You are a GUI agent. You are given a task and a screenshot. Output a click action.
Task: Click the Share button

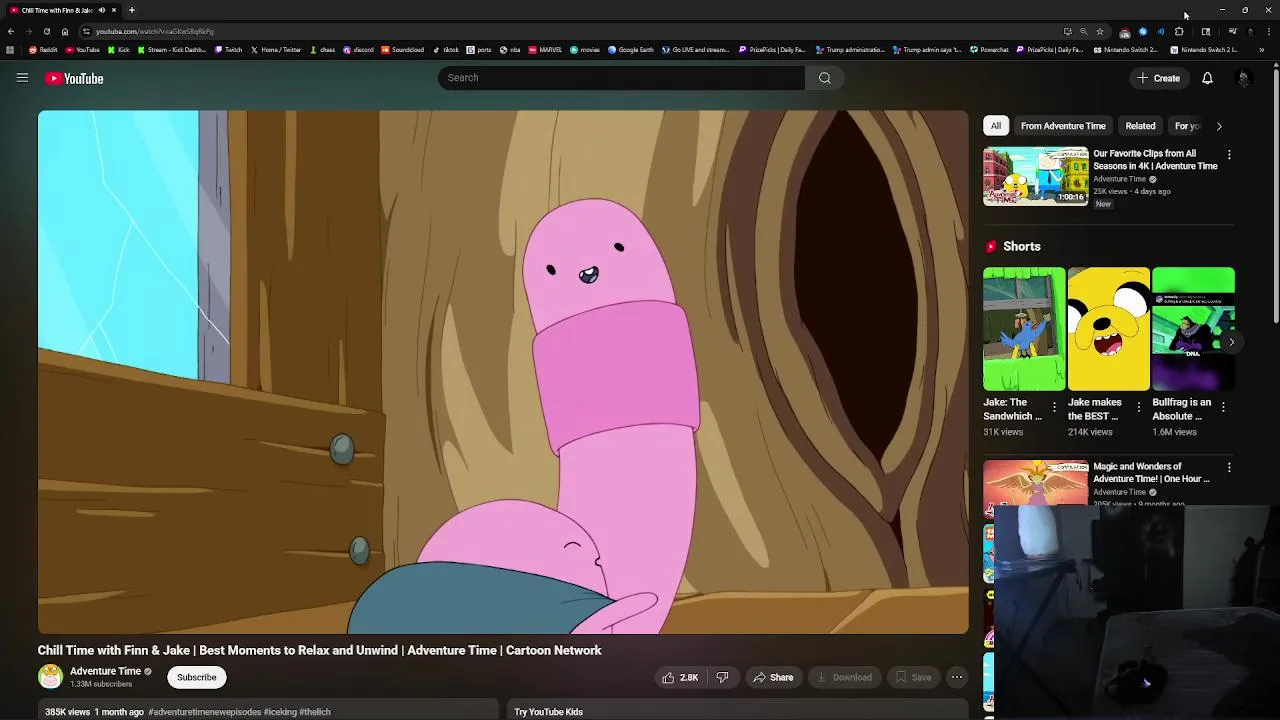point(773,677)
